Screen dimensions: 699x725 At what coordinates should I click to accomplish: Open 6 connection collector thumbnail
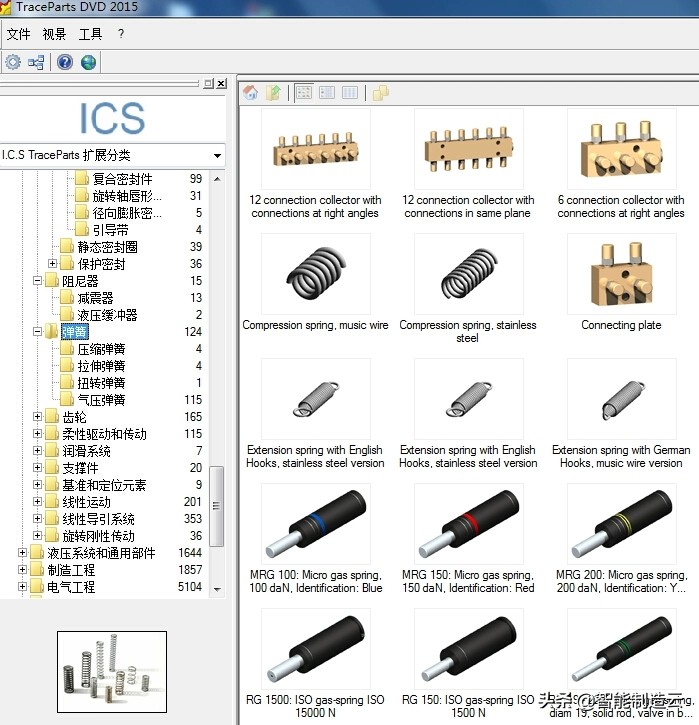[x=621, y=149]
